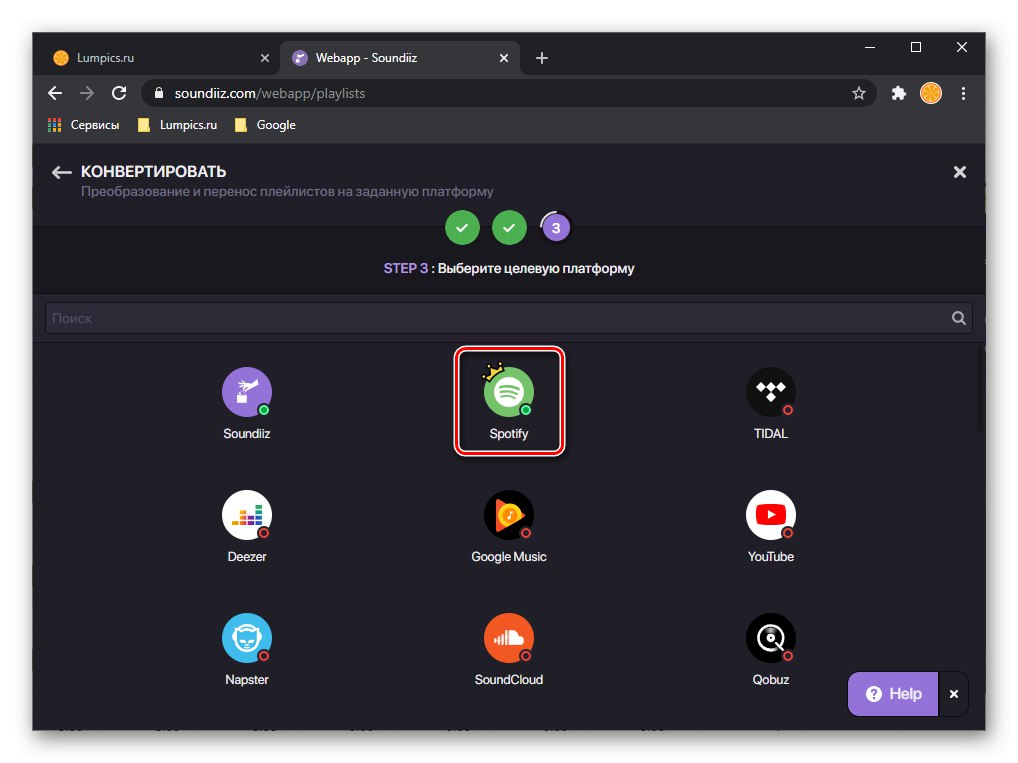Open the browser profile avatar
The width and height of the screenshot is (1018, 763).
(931, 94)
